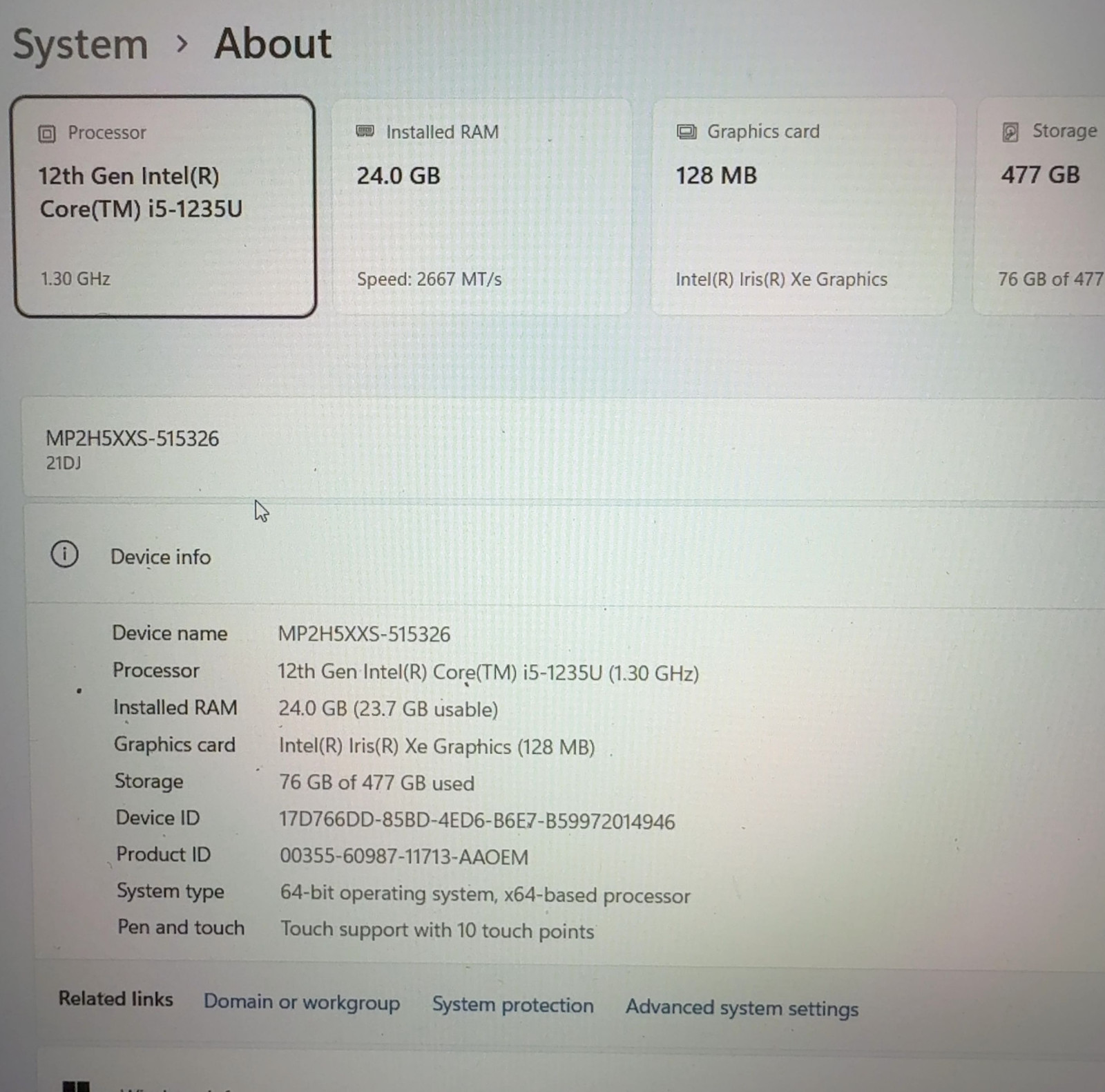The width and height of the screenshot is (1105, 1092).
Task: Click the Product ID label
Action: click(163, 854)
